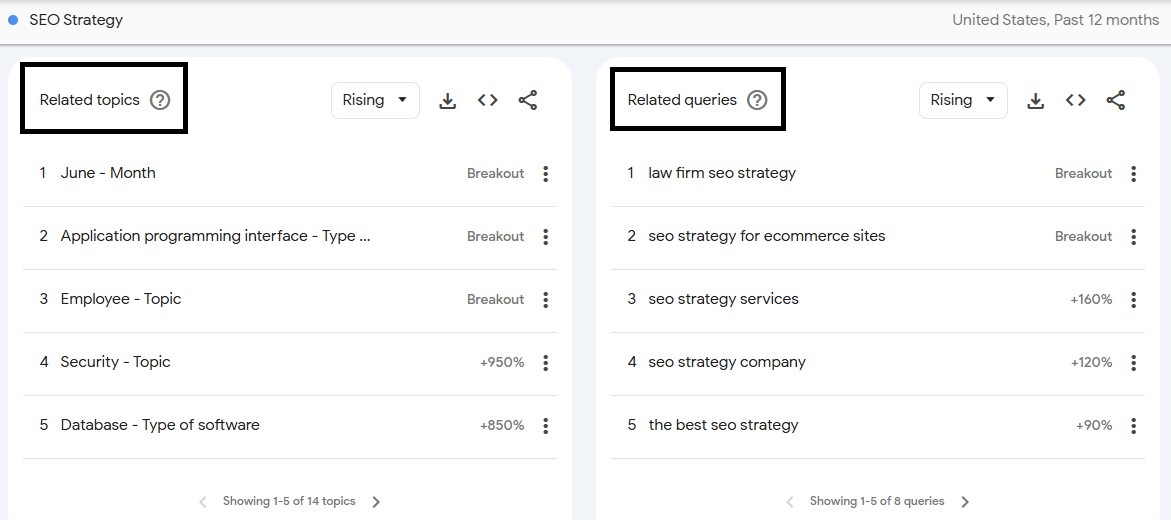Viewport: 1171px width, 520px height.
Task: Go to previous page of related queries
Action: (790, 502)
